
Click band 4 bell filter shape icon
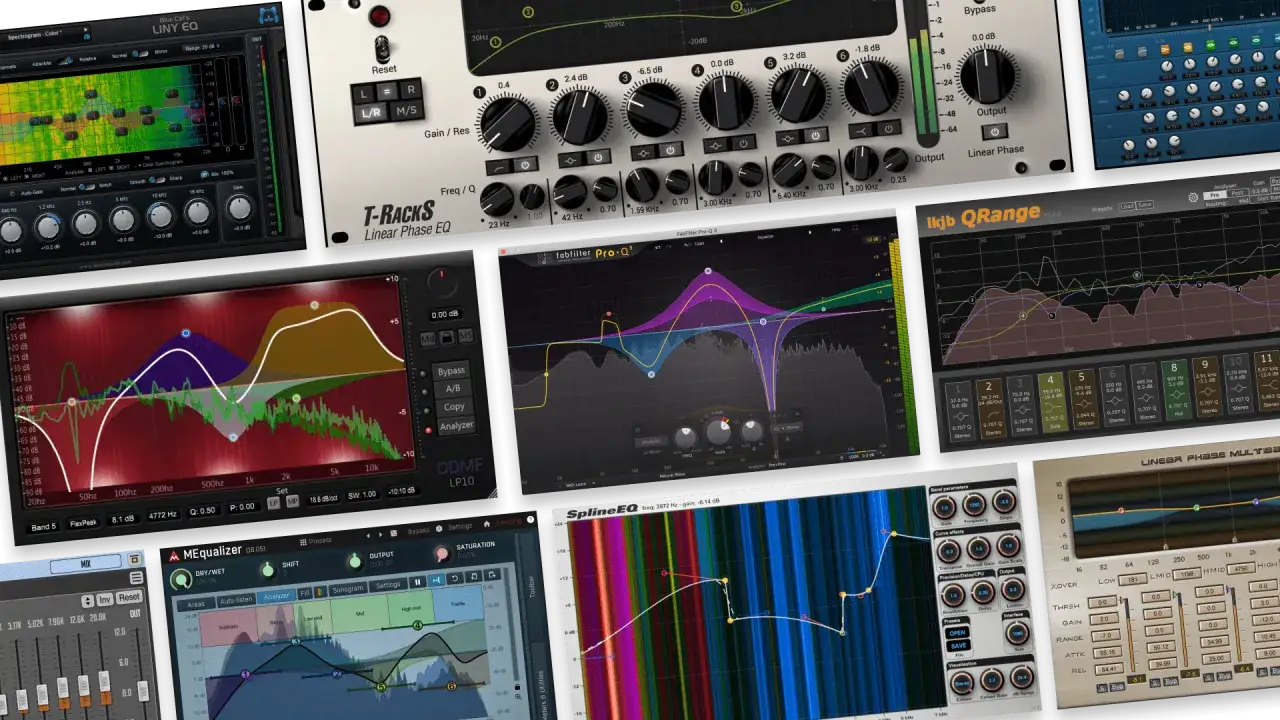click(x=716, y=145)
